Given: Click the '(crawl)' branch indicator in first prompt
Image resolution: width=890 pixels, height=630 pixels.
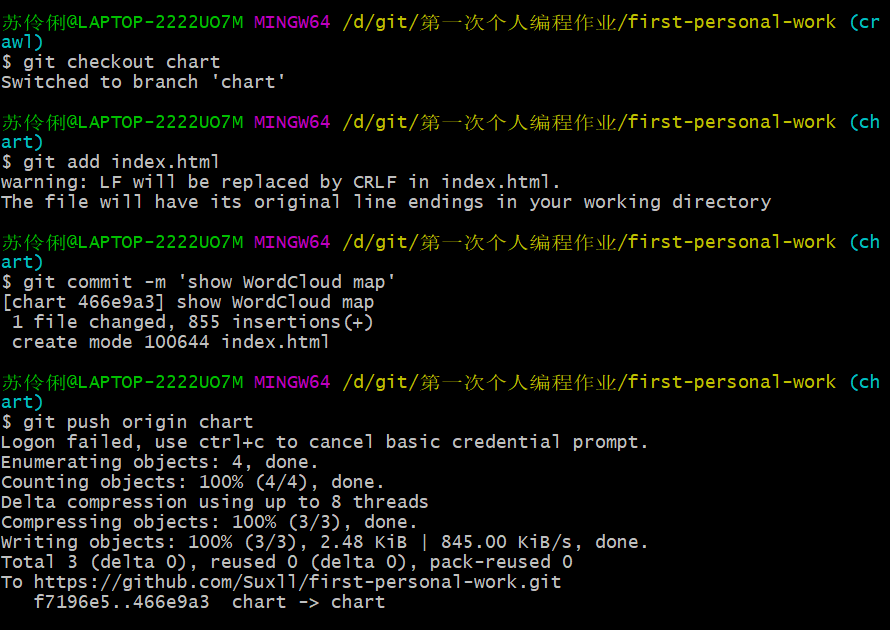Looking at the screenshot, I should 864,22.
